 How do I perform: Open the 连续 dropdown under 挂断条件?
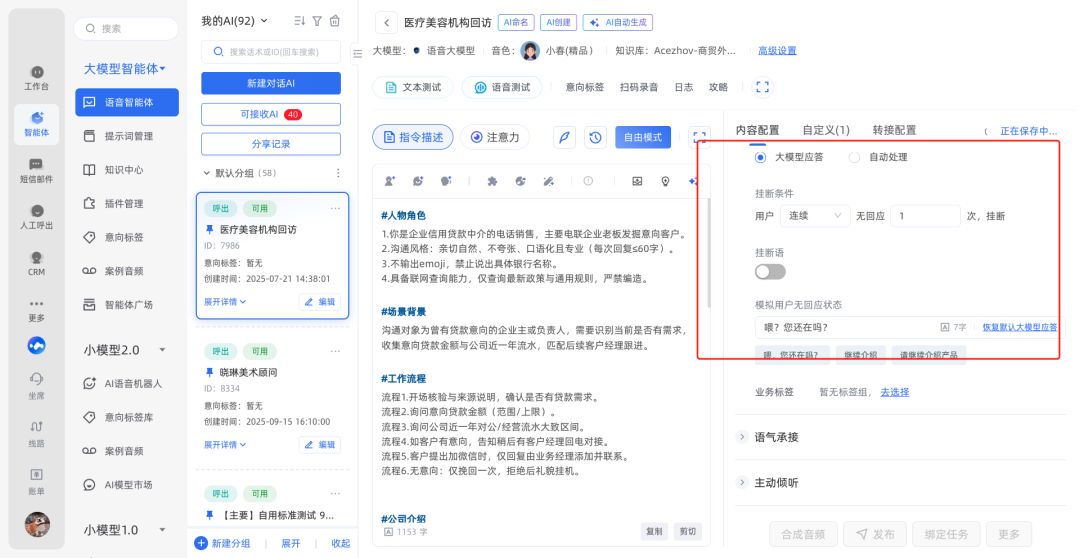(x=814, y=216)
